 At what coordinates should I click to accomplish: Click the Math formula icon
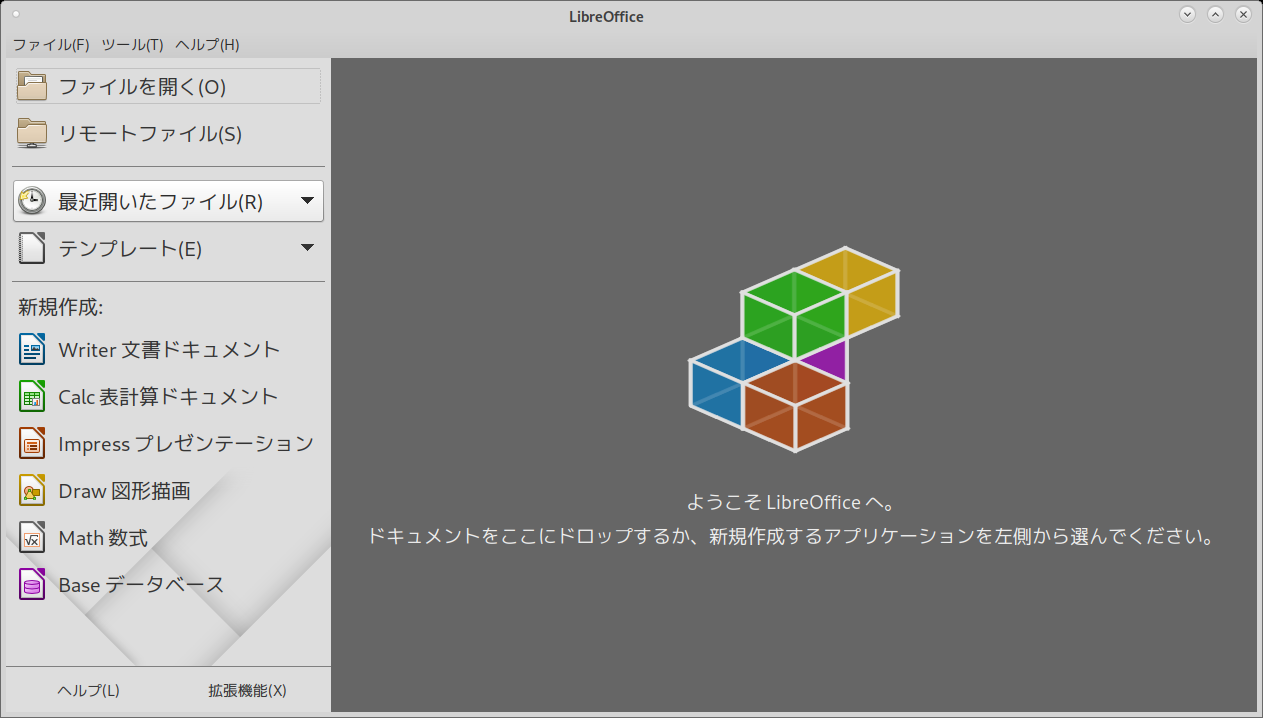[x=32, y=537]
